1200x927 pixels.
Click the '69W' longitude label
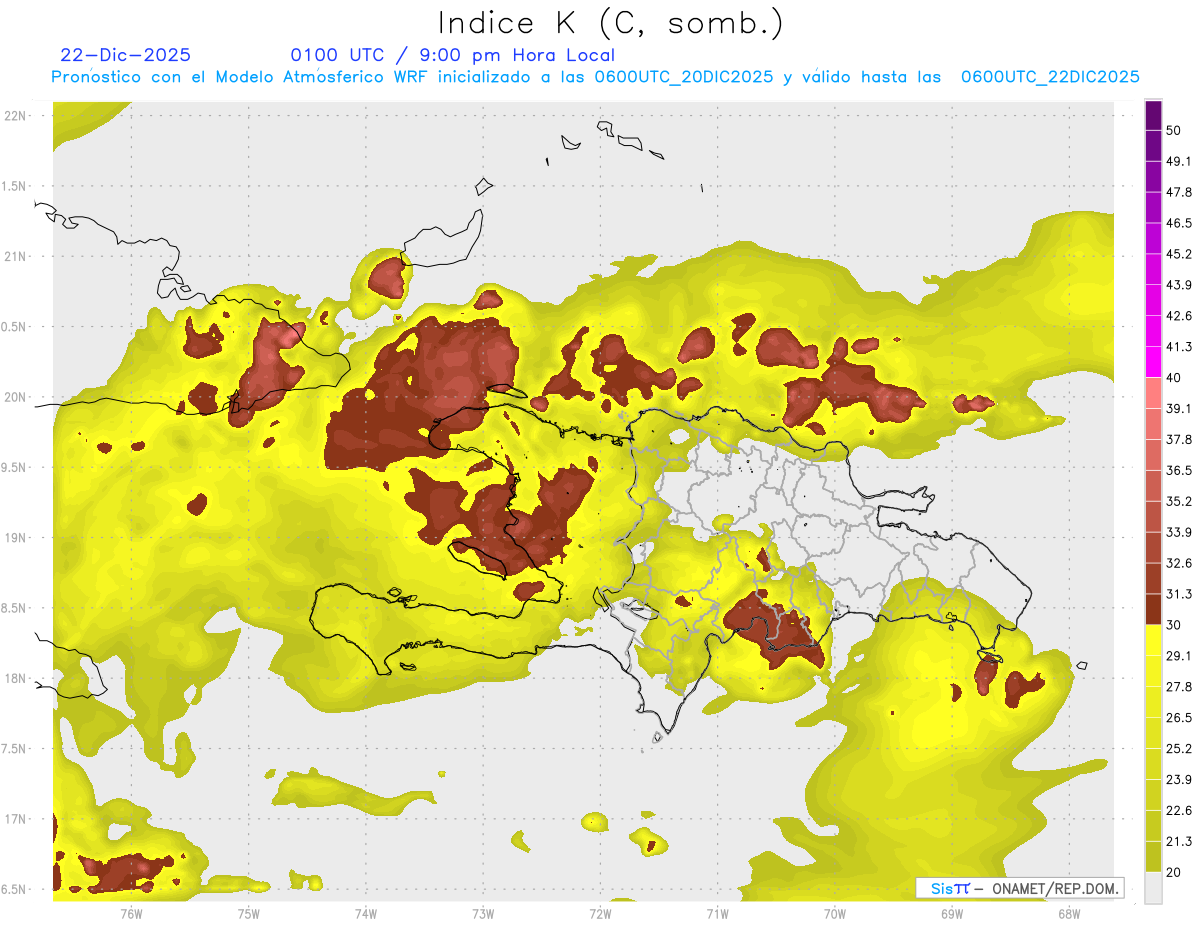click(x=952, y=914)
